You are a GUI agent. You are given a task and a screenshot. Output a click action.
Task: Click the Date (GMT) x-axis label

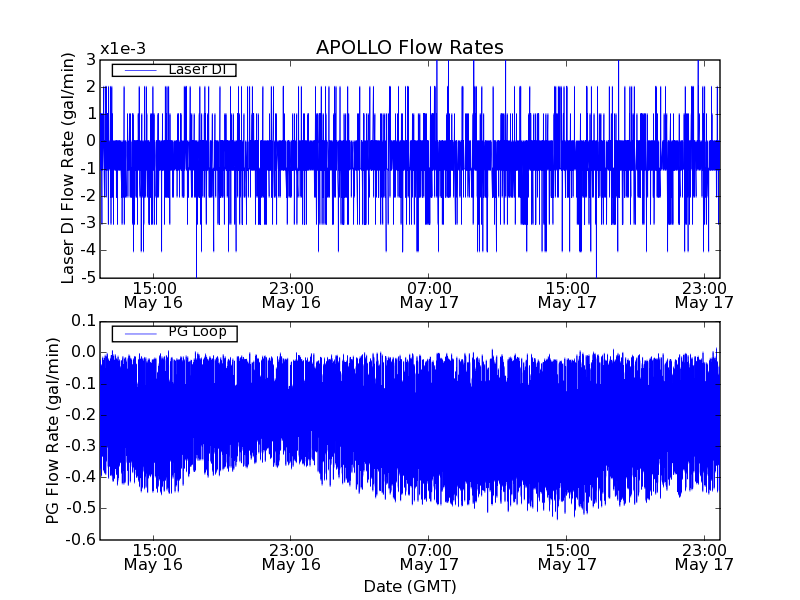click(409, 586)
